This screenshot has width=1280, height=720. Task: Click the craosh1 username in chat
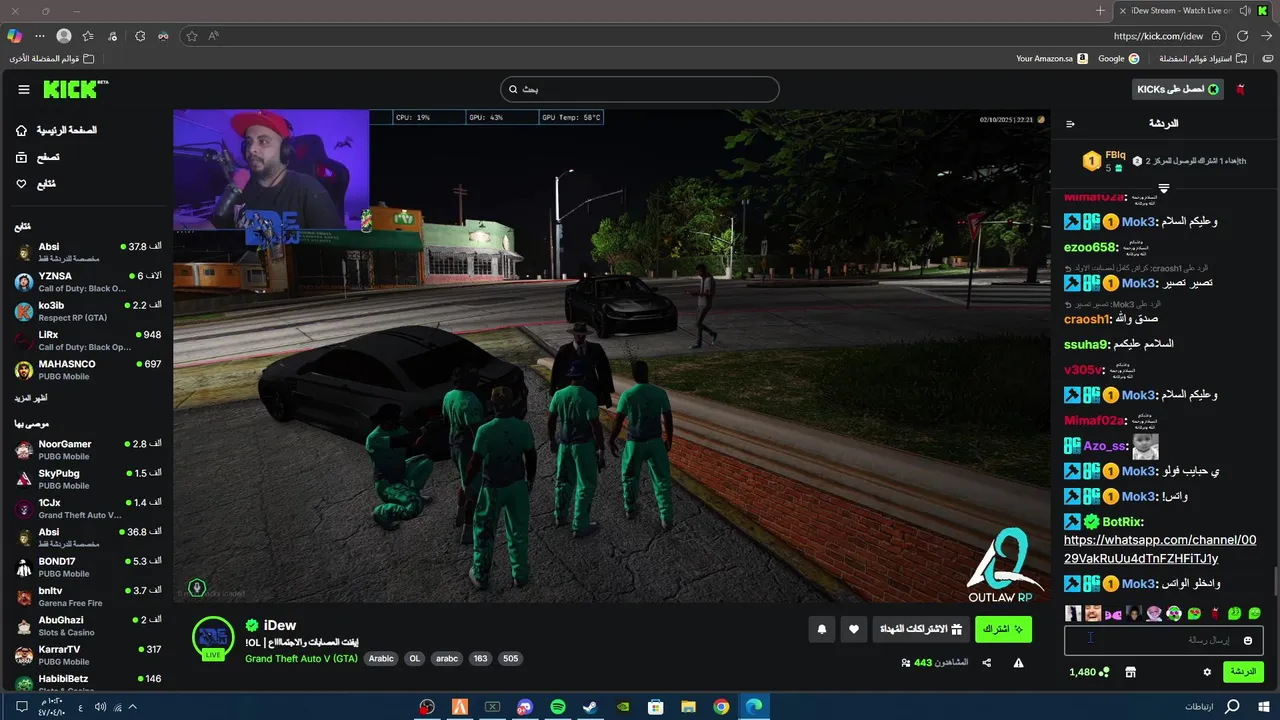[x=1087, y=319]
